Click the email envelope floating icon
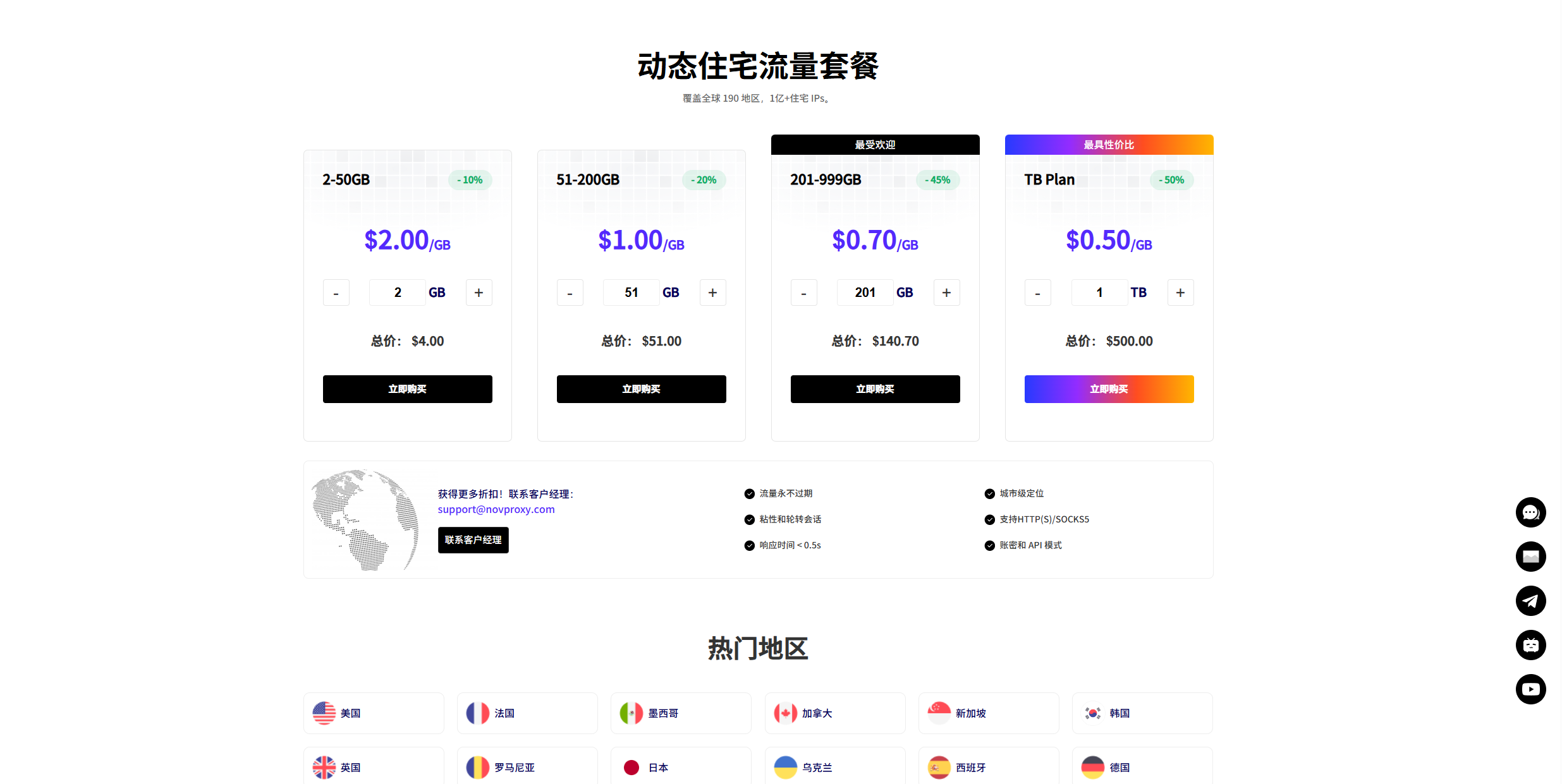Viewport: 1562px width, 784px height. coord(1530,557)
